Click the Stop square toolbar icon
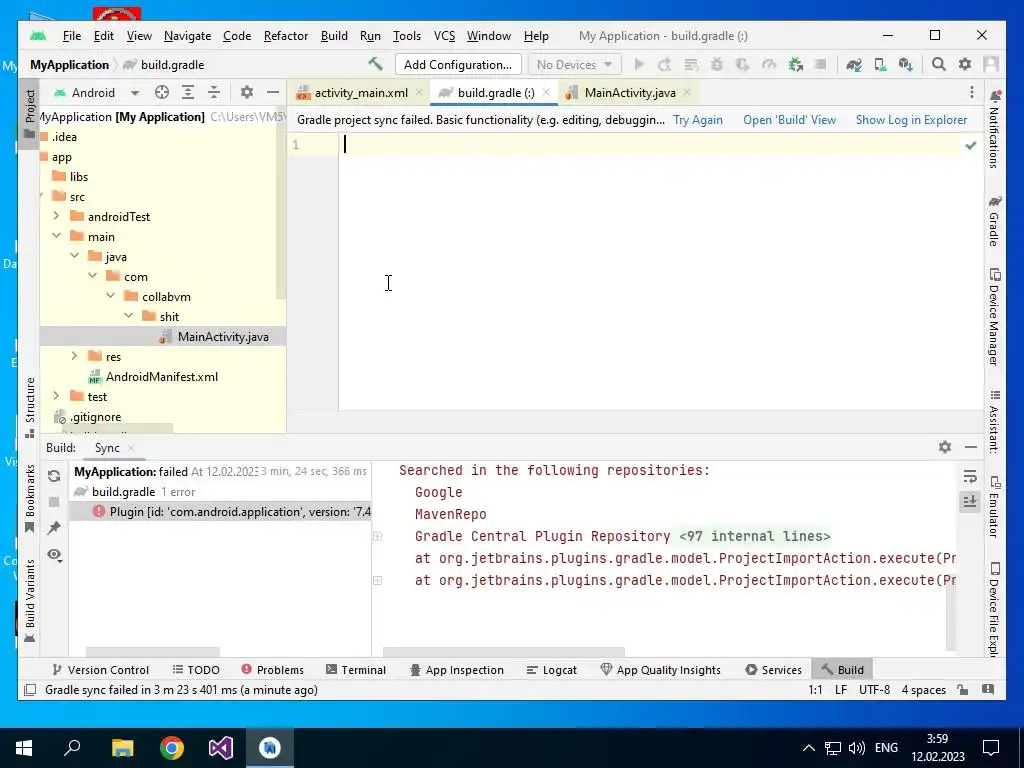The width and height of the screenshot is (1024, 768). tap(821, 64)
